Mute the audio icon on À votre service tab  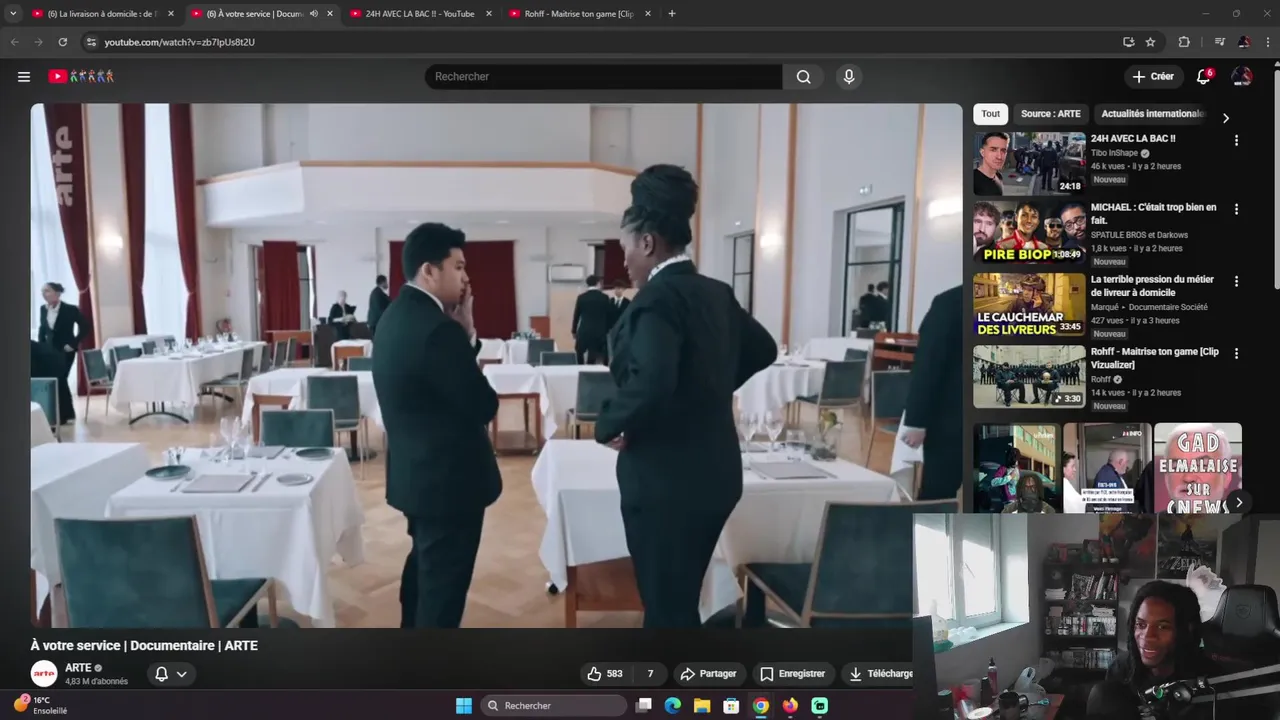314,14
